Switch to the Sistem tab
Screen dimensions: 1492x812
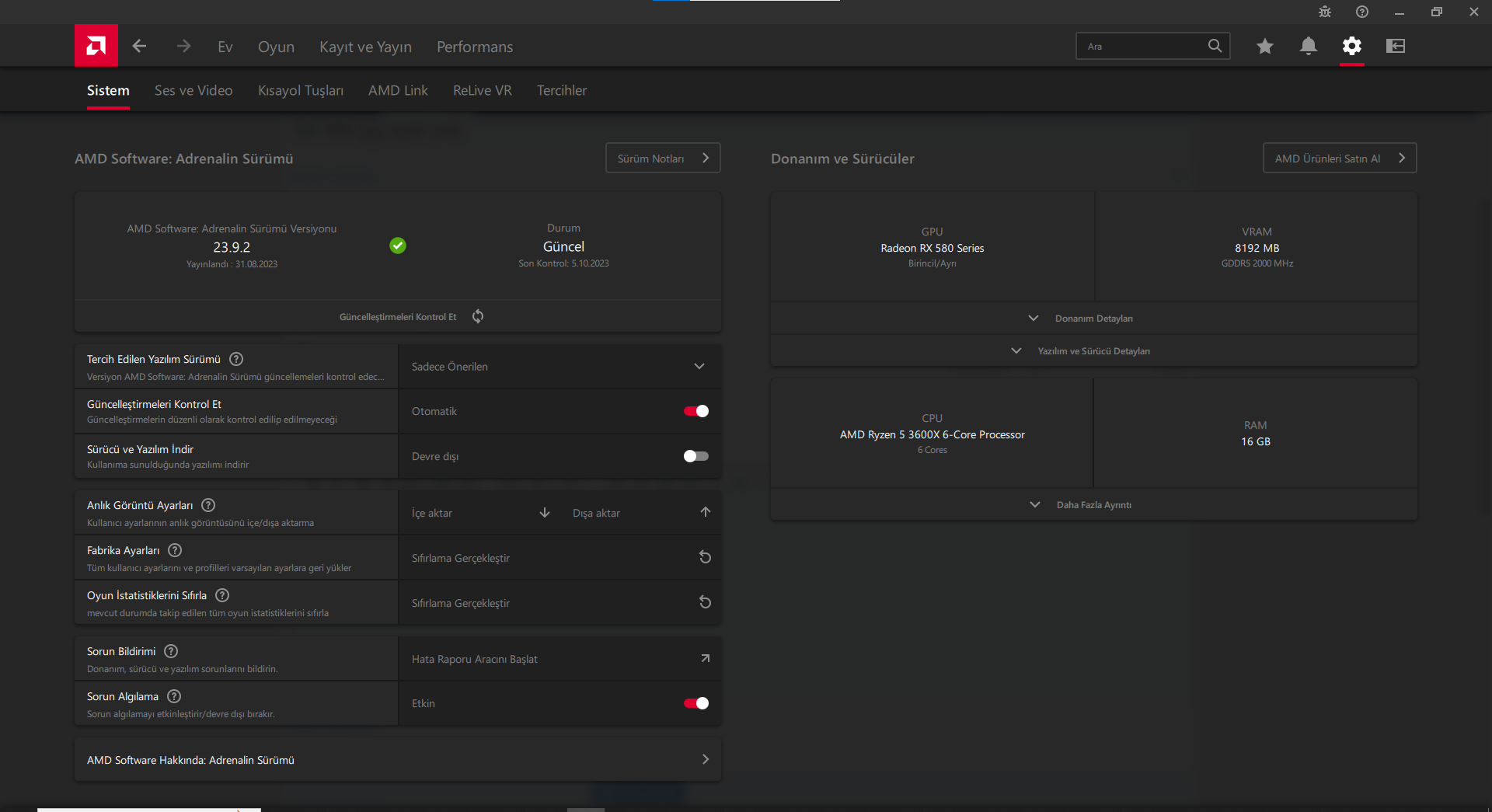point(108,90)
